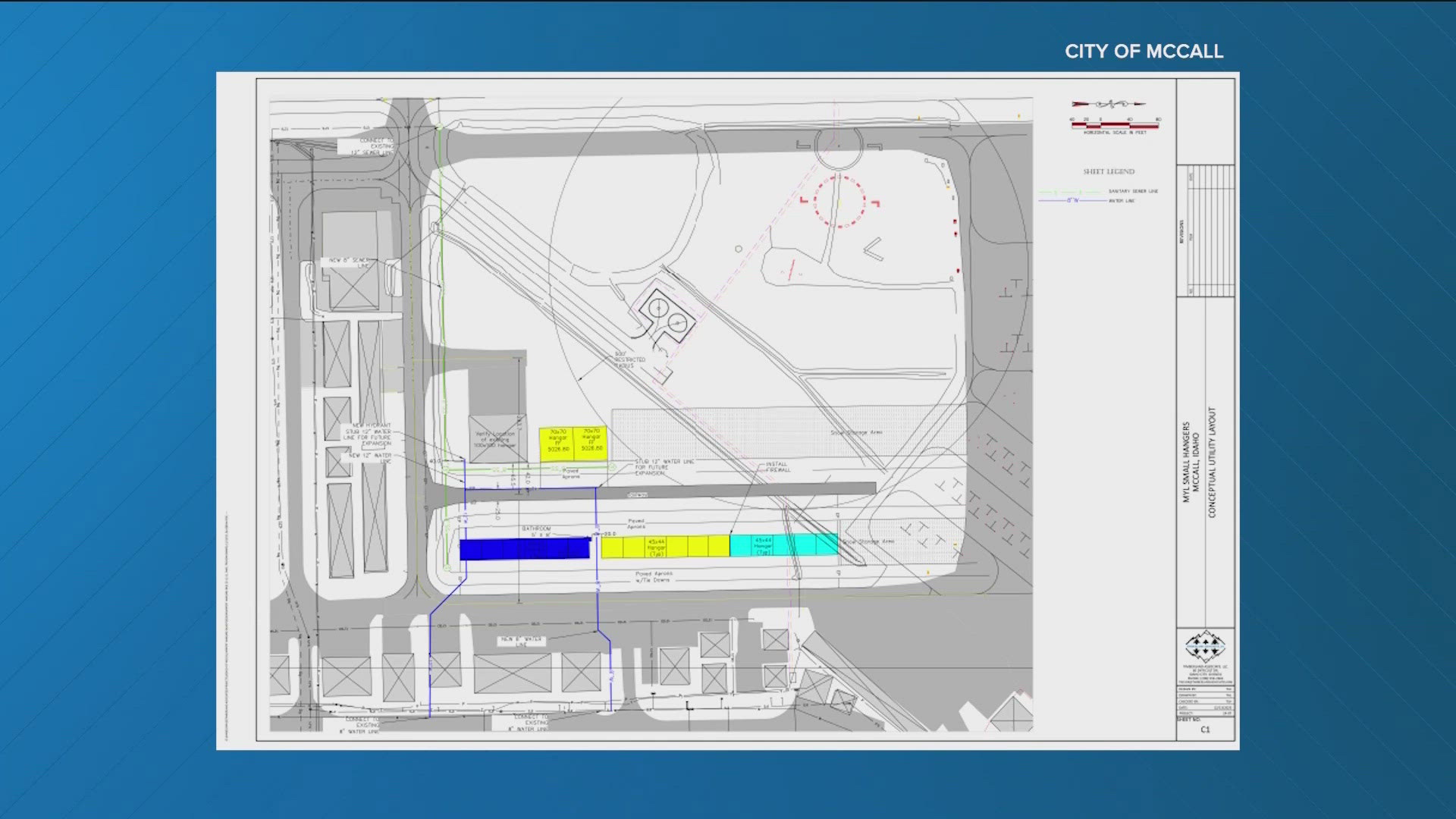Screen dimensions: 1456x819
Task: Click the 'CONNECT TO EXISTING 12" SEWER LINE' note
Action: click(372, 146)
